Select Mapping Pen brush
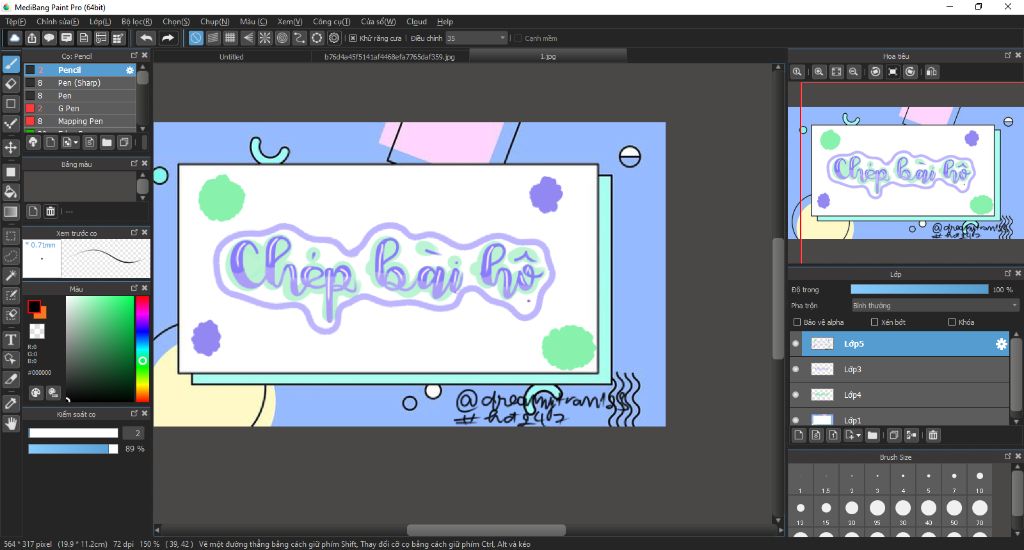The width and height of the screenshot is (1024, 550). (x=80, y=121)
